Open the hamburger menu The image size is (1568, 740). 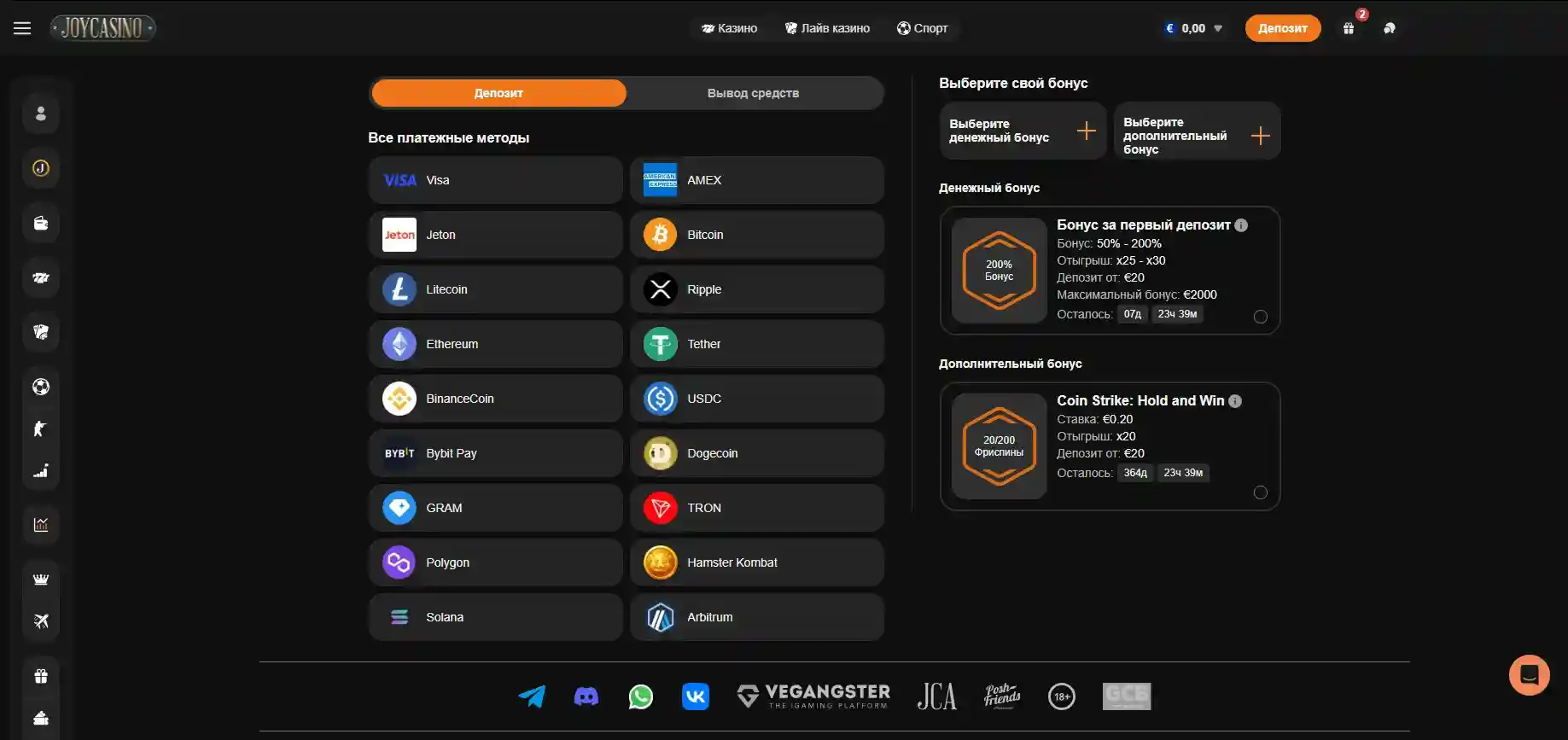pyautogui.click(x=22, y=28)
